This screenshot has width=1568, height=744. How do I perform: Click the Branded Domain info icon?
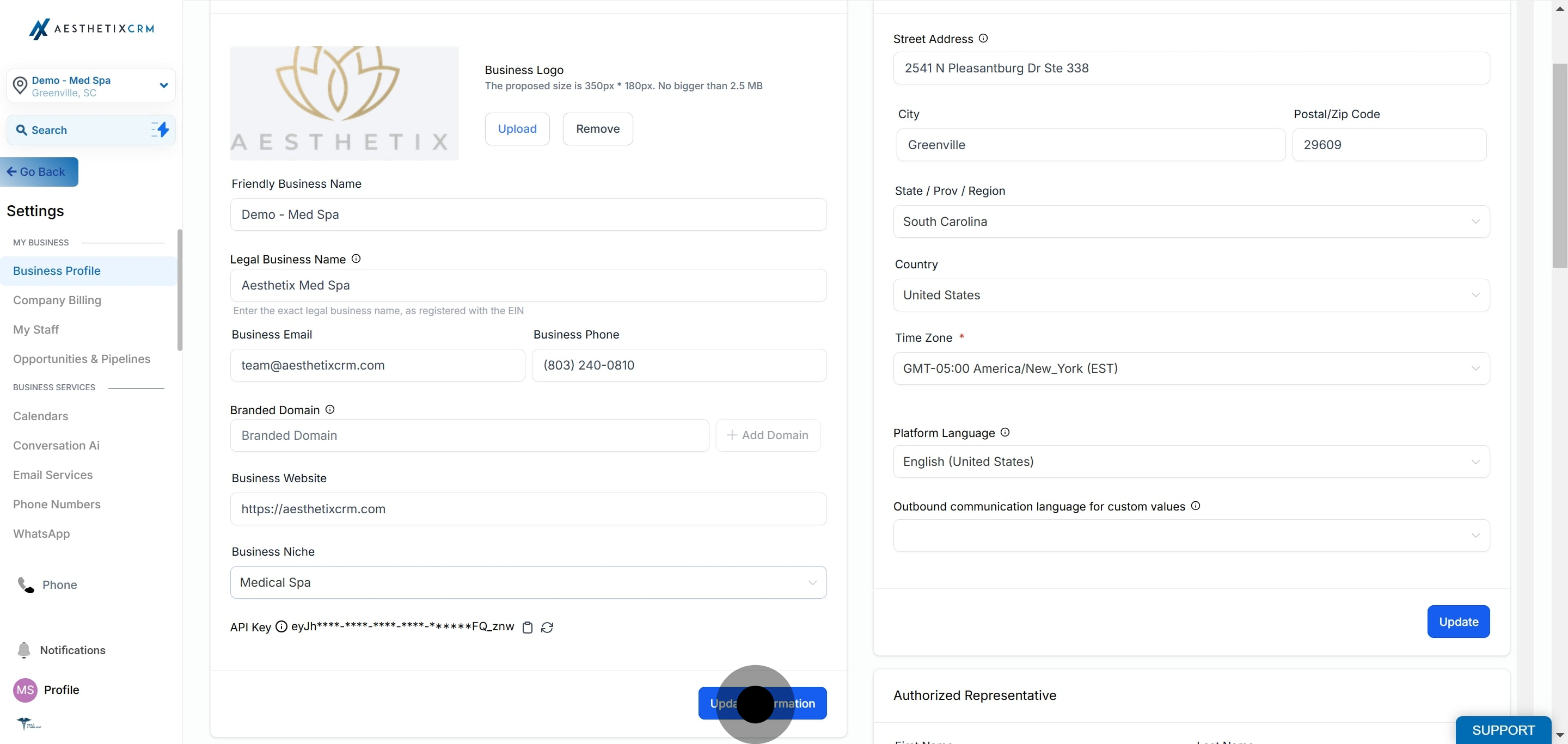329,409
